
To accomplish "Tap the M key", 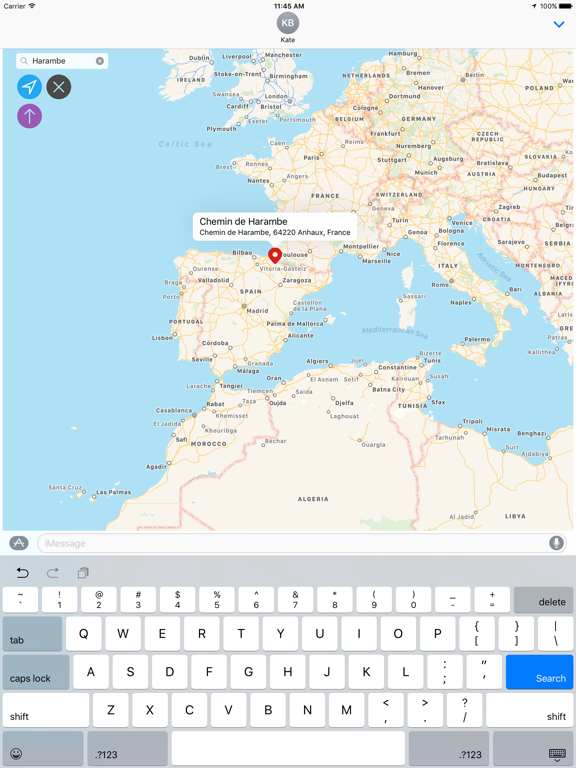I will pyautogui.click(x=346, y=710).
